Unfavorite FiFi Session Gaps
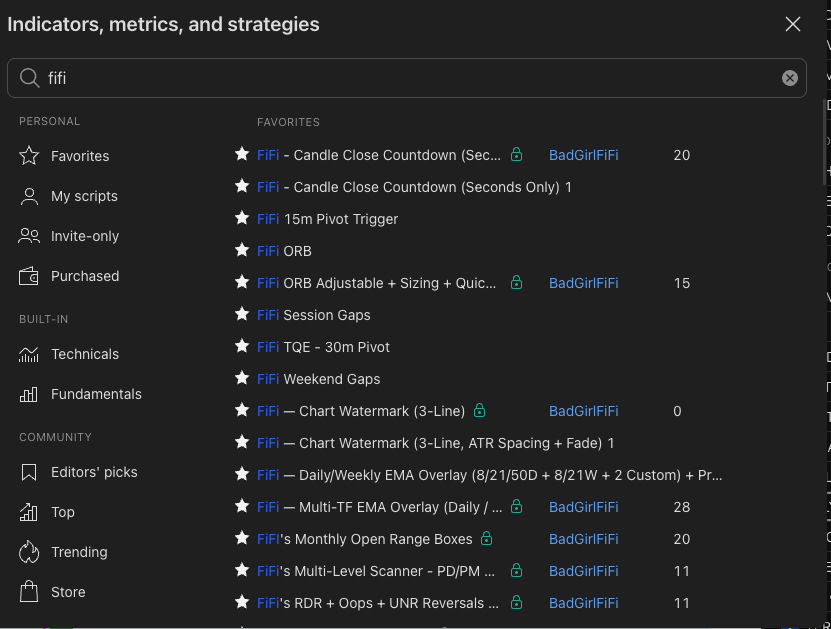This screenshot has width=831, height=629. pos(242,314)
